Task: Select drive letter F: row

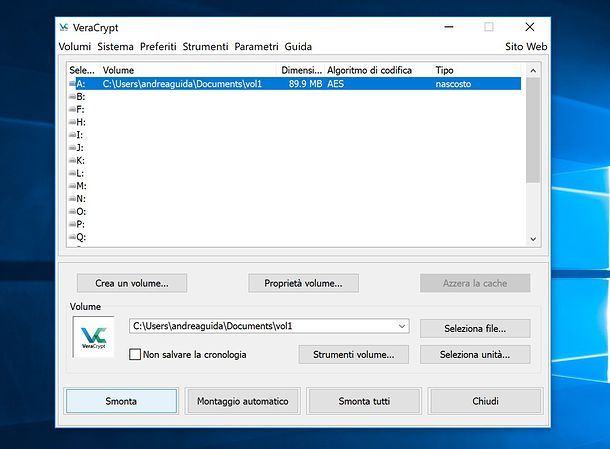Action: click(x=294, y=109)
